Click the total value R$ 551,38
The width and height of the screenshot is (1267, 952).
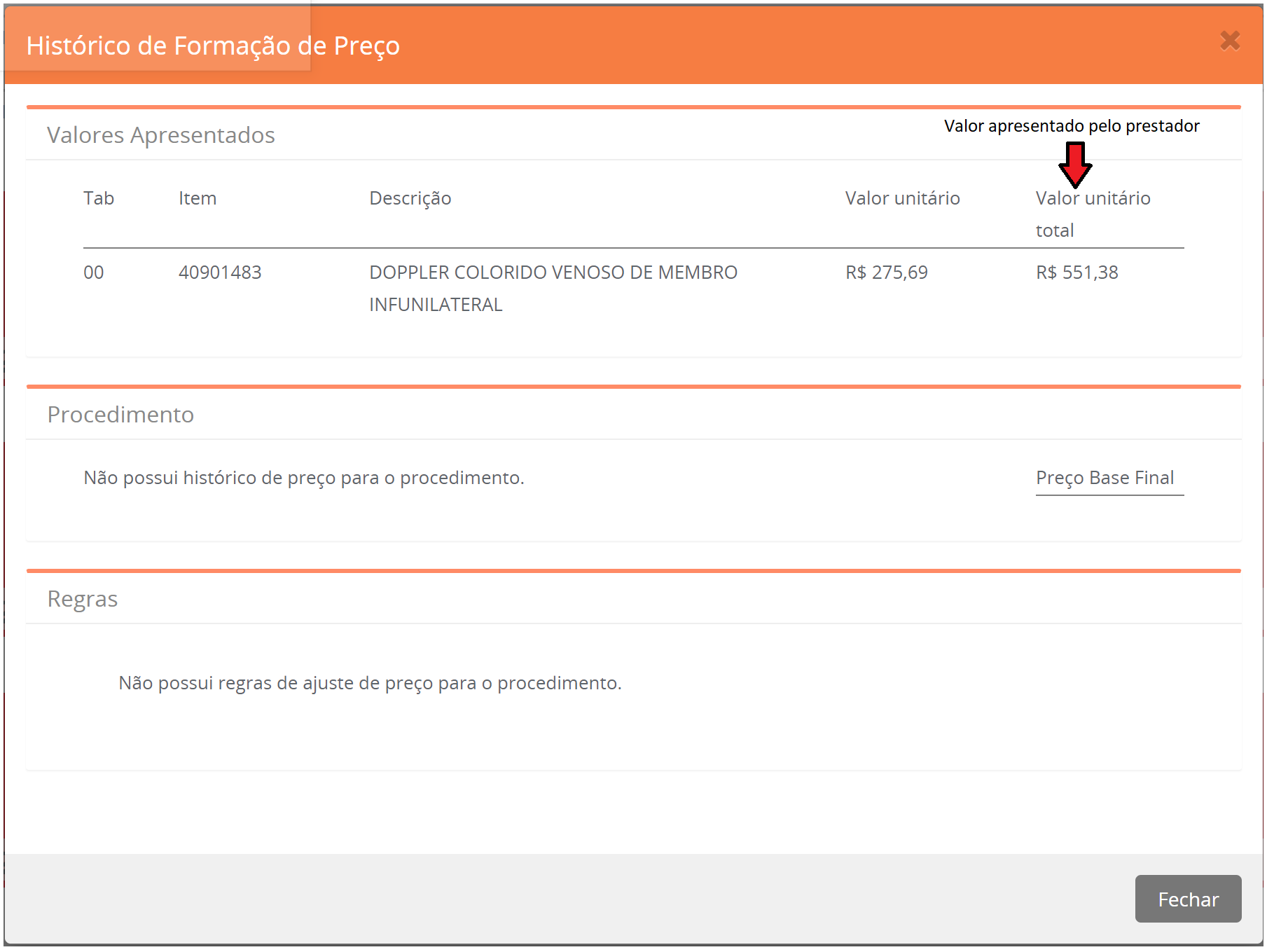coord(1076,273)
